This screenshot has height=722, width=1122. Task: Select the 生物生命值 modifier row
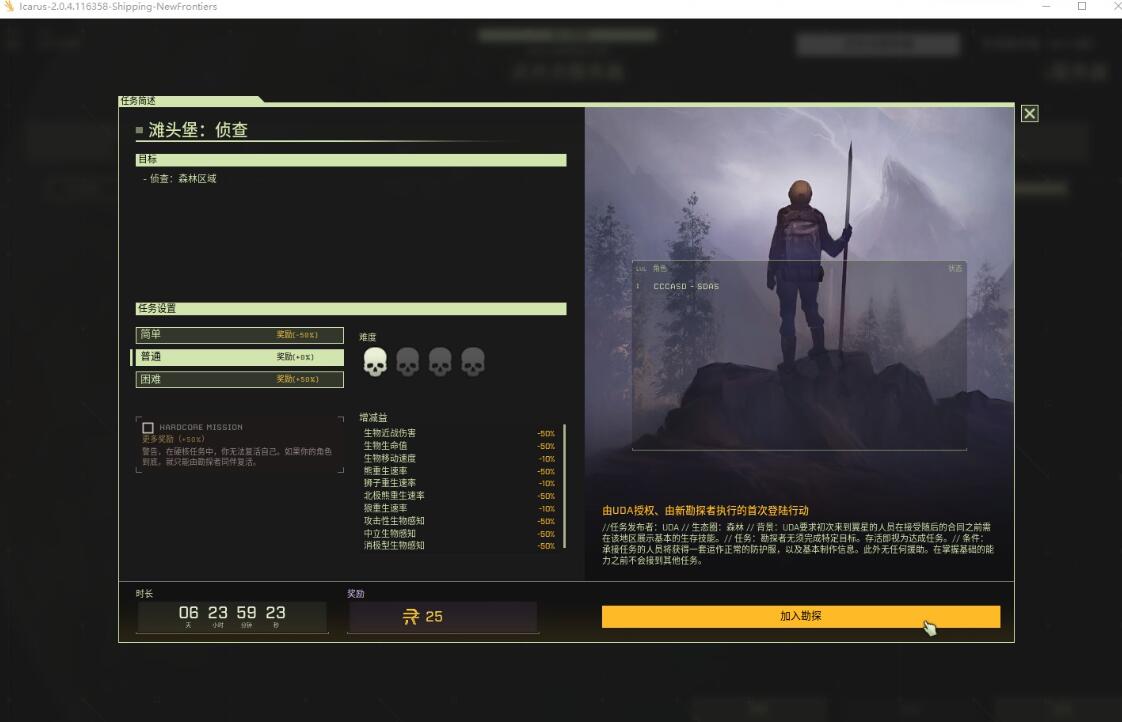click(459, 446)
